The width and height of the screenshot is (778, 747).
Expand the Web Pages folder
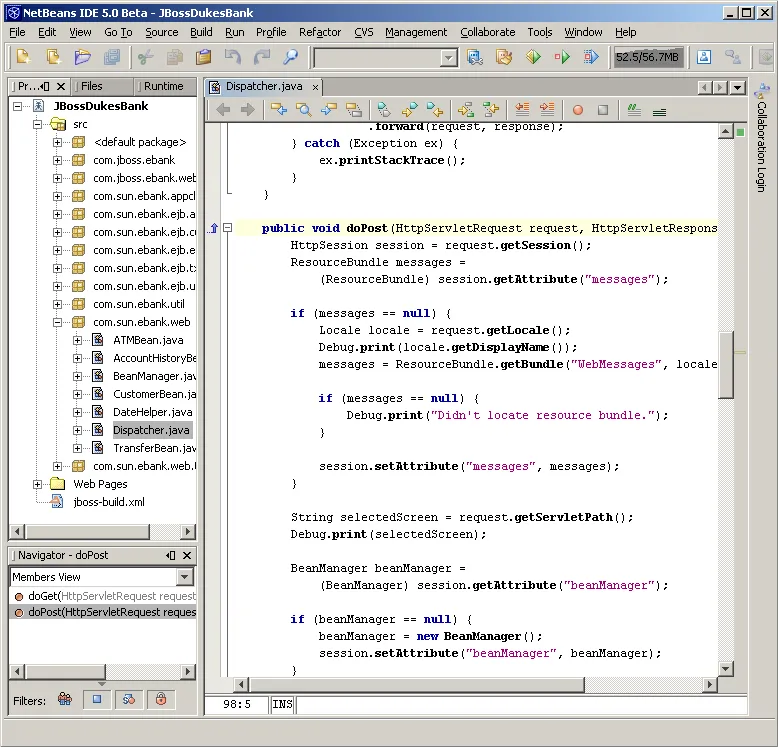38,484
